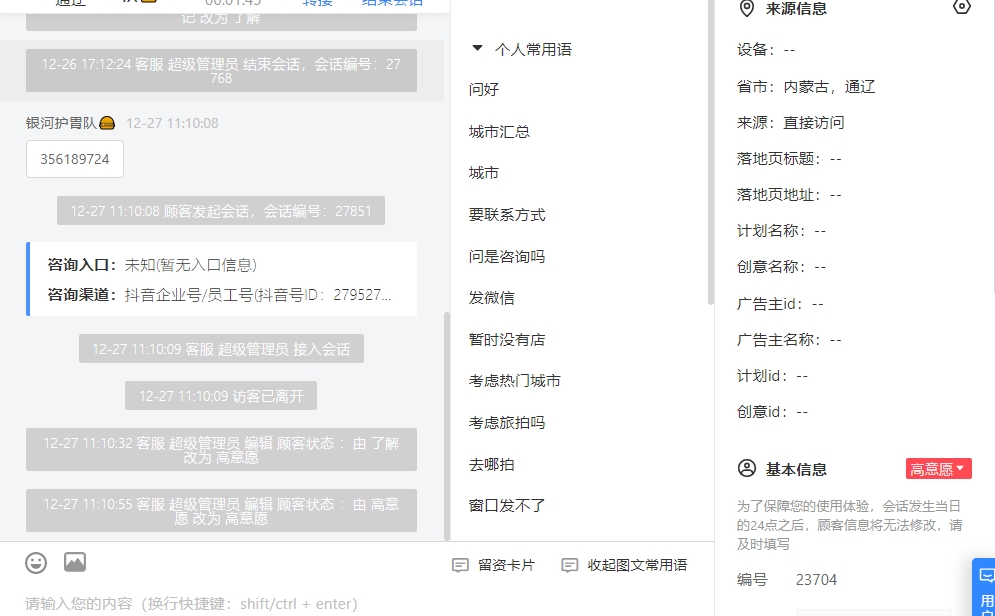The height and width of the screenshot is (616, 995).
Task: Select the 问是咨询吗 quick phrase
Action: pyautogui.click(x=507, y=256)
